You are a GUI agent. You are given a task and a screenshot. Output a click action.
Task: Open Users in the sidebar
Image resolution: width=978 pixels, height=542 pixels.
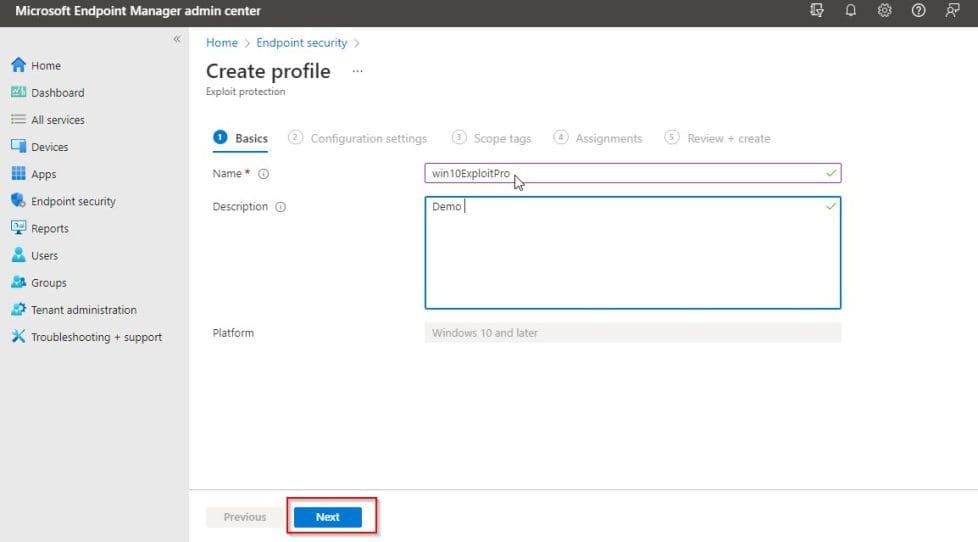pyautogui.click(x=34, y=256)
